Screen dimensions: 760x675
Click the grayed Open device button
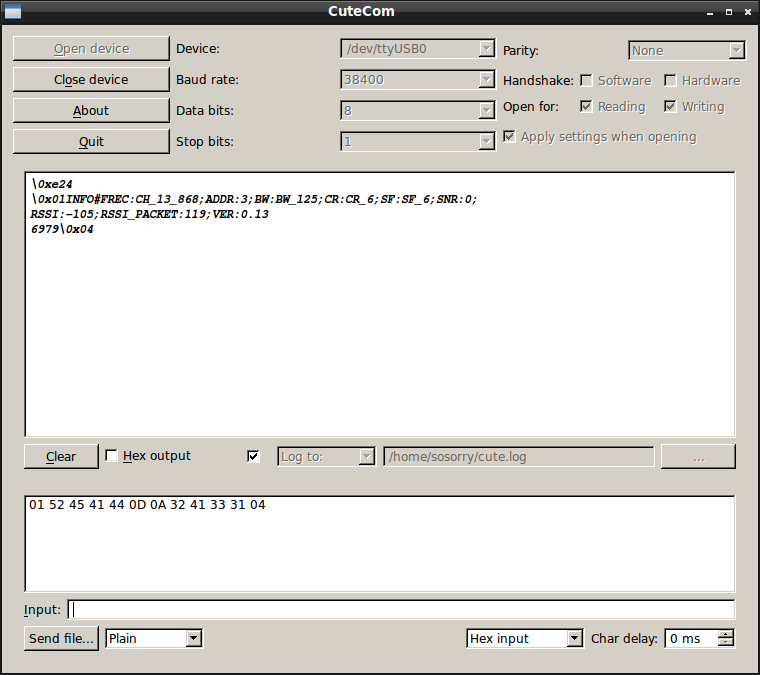tap(91, 48)
